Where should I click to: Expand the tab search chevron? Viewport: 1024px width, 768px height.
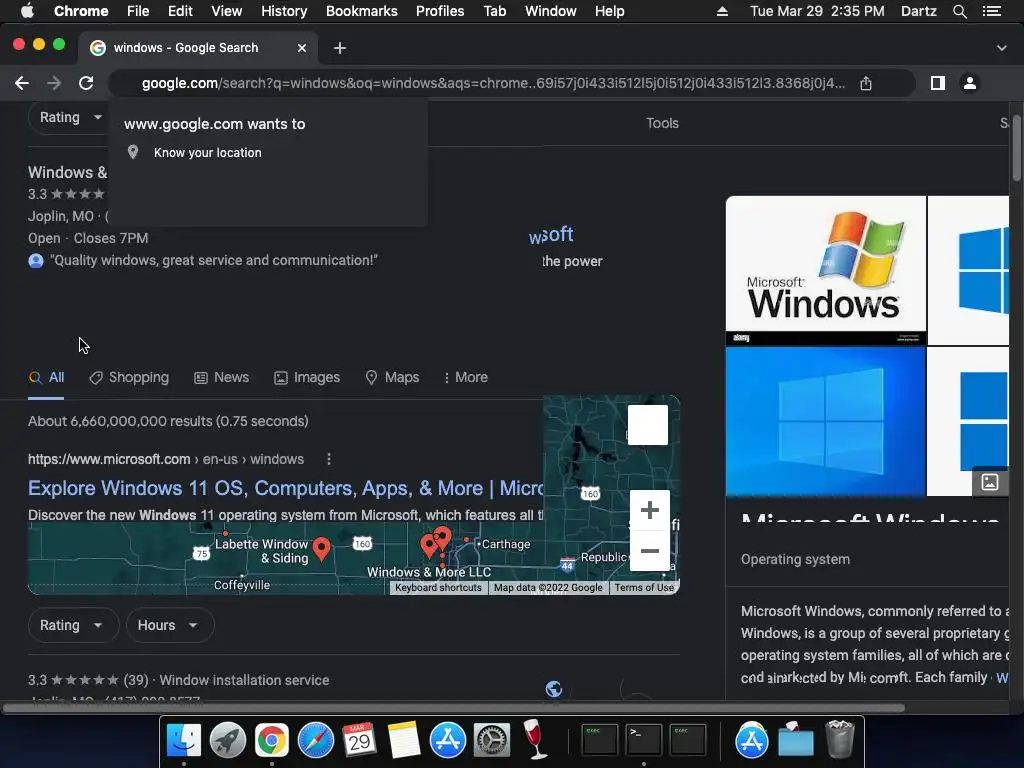(x=1001, y=48)
